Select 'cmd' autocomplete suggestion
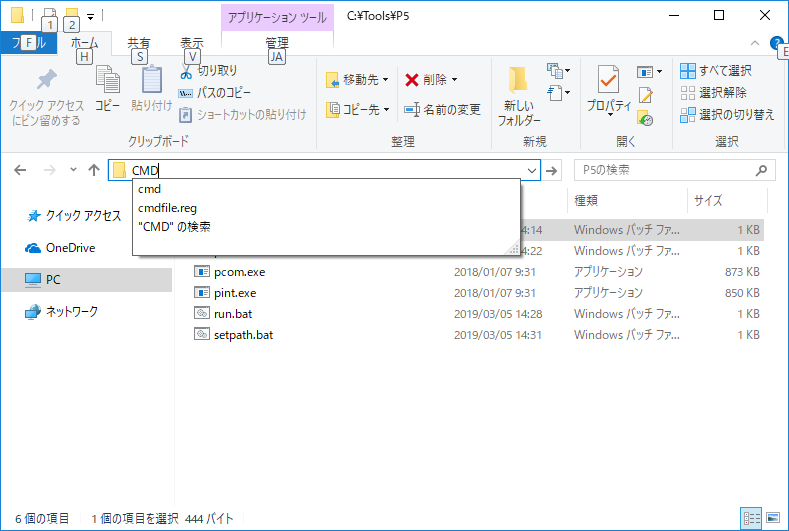 (326, 189)
